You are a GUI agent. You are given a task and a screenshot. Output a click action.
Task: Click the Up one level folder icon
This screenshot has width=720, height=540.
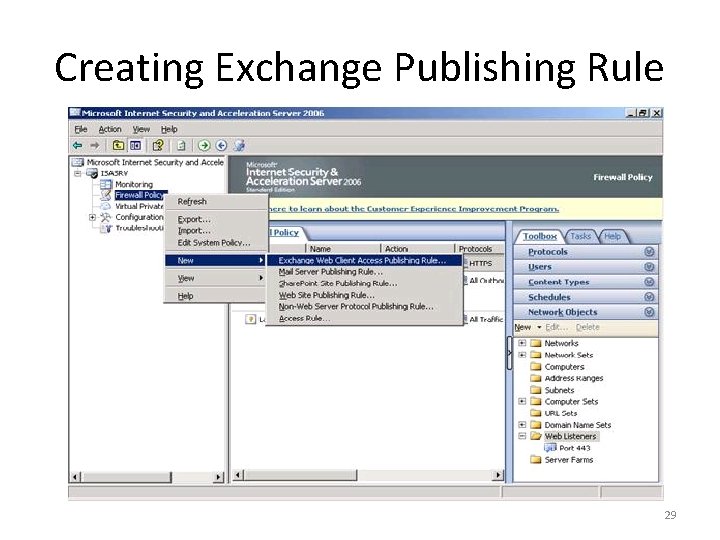tap(118, 146)
